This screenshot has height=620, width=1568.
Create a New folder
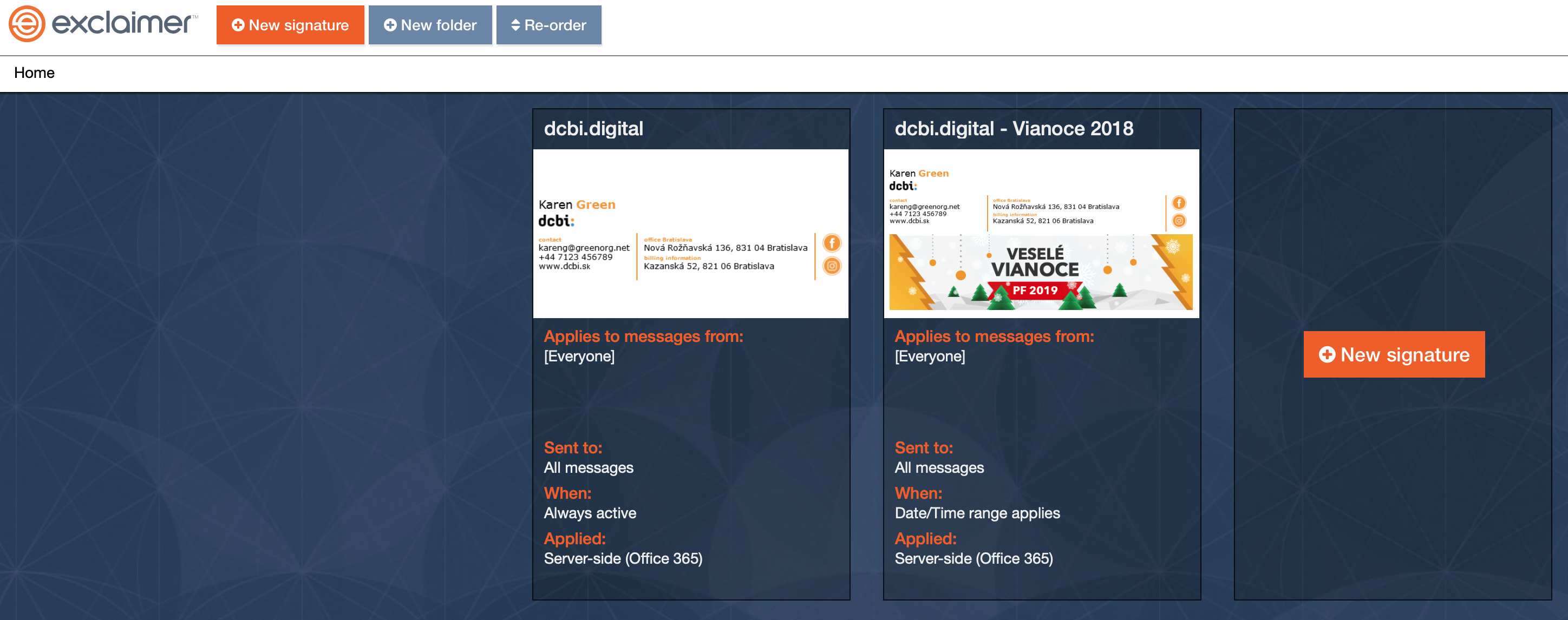430,25
